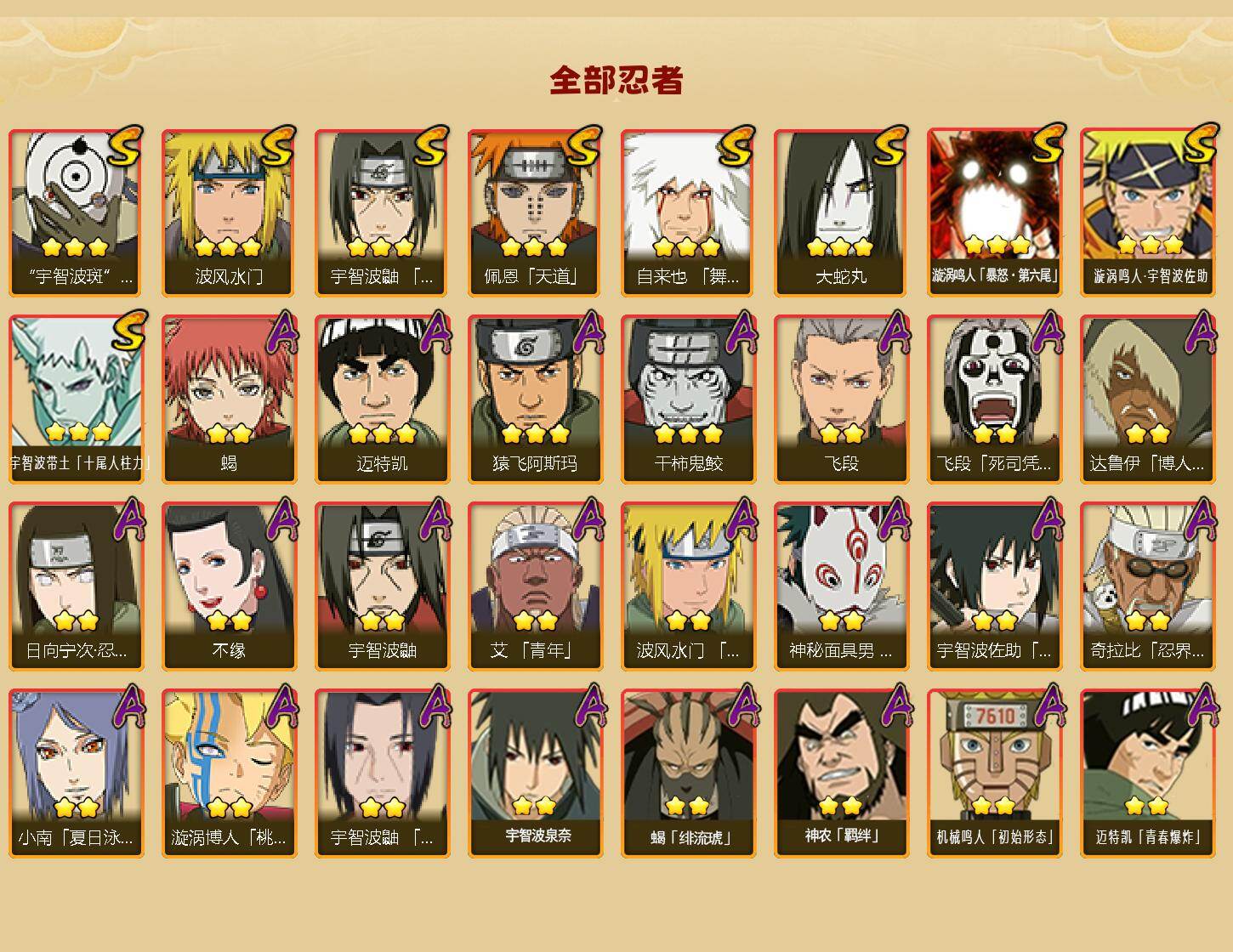Select the 宇智波带土「十尾人柱力」 card
1233x952 pixels.
click(x=76, y=399)
